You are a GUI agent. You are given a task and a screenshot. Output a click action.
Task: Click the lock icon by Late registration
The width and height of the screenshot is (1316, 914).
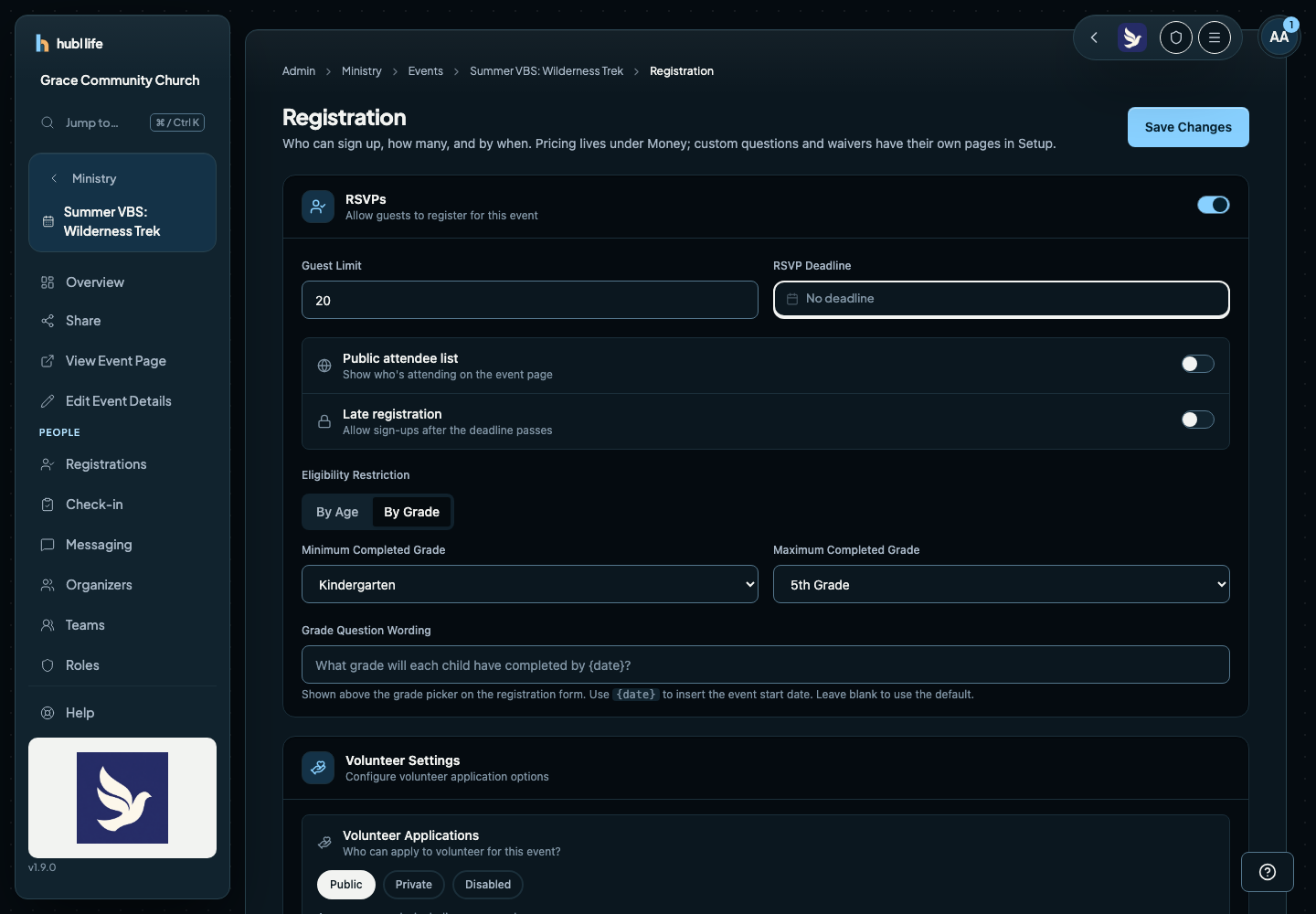(324, 421)
